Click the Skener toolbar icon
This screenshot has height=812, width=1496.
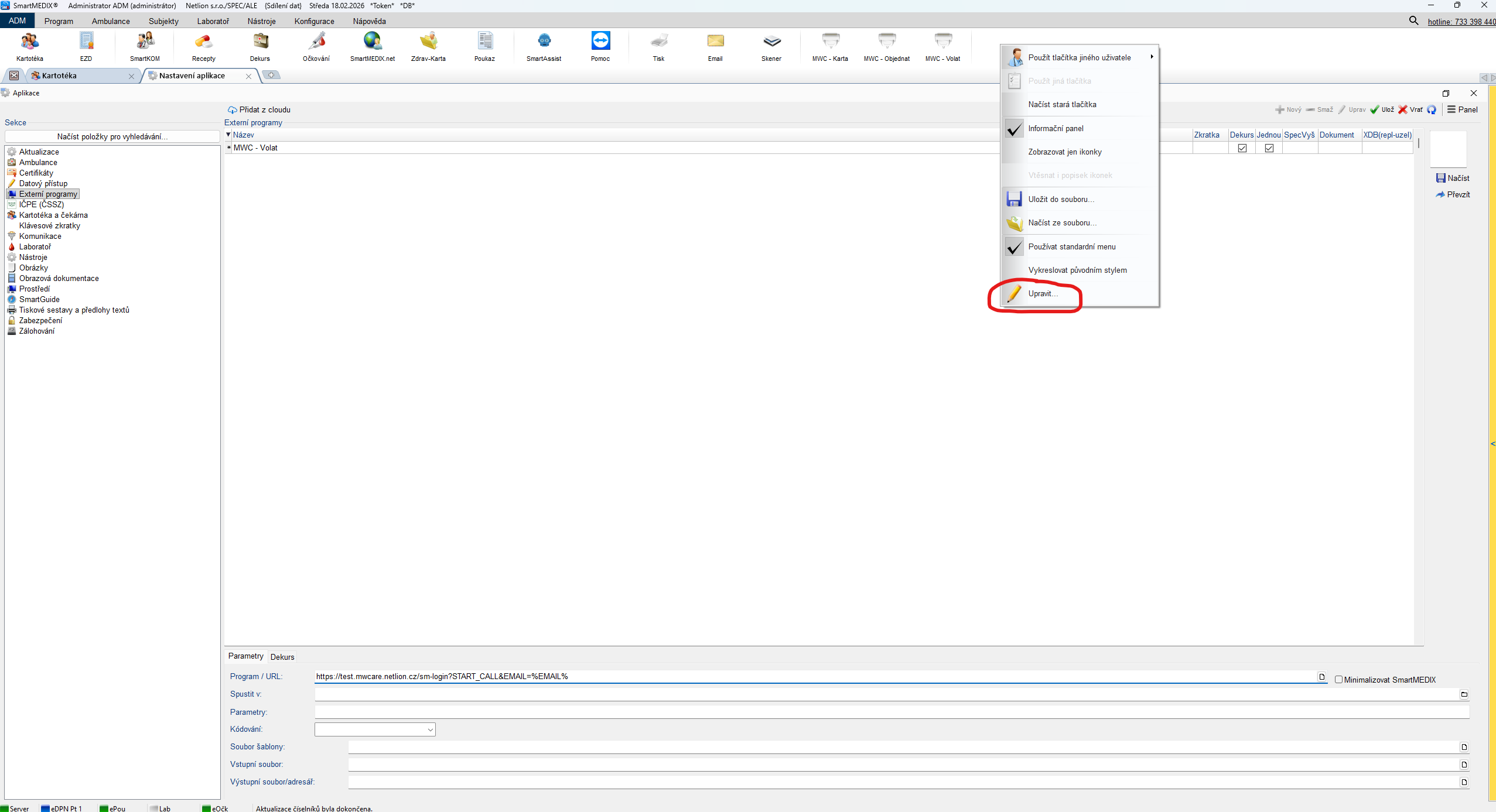(771, 42)
